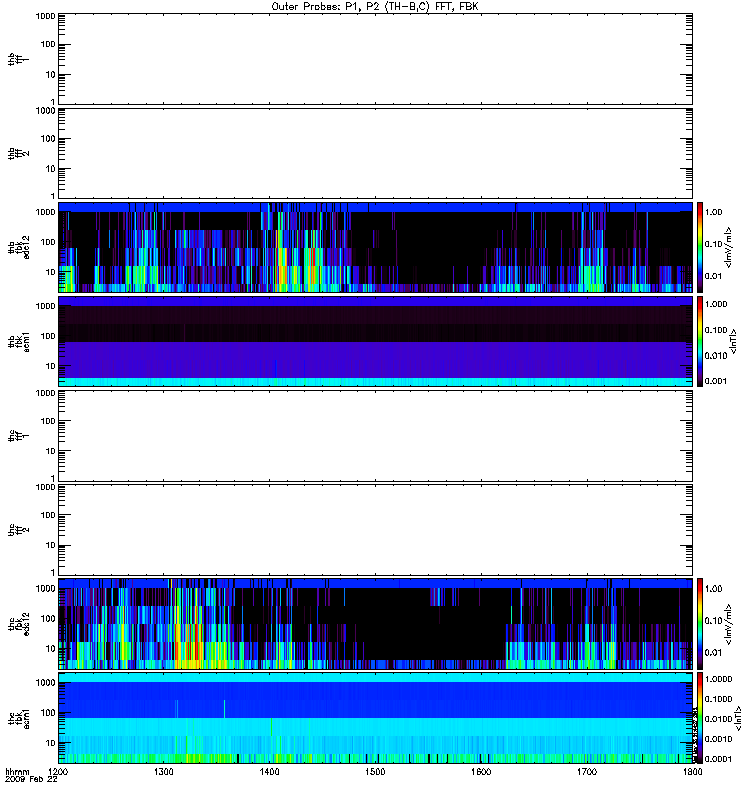This screenshot has height=800, width=750.
Task: Click the "1400" time axis label
Action: tap(269, 772)
